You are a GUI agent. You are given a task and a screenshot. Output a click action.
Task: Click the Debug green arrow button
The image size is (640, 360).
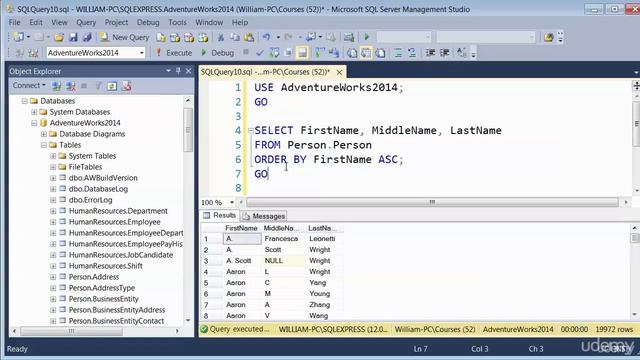[218, 53]
